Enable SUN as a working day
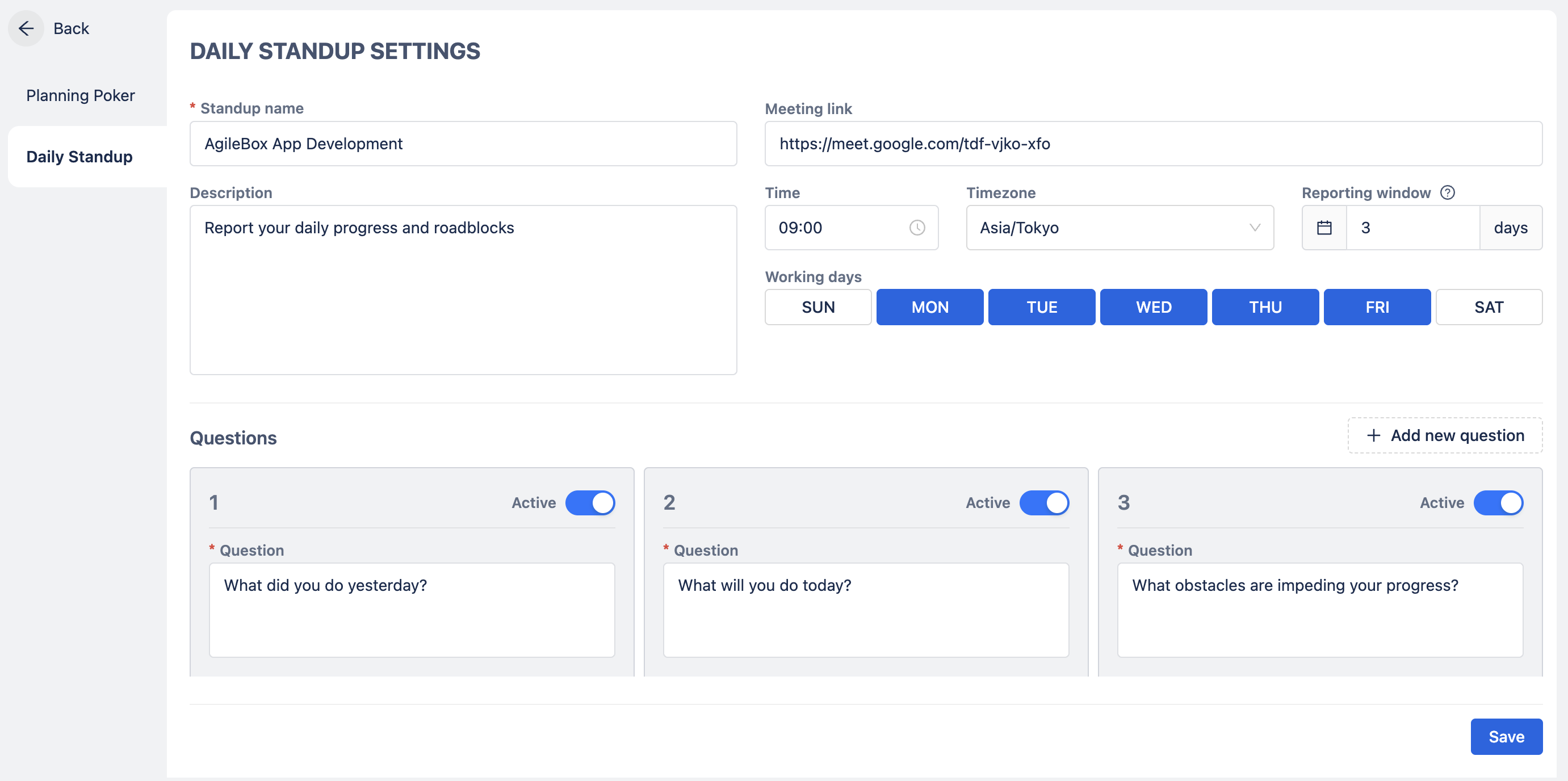The image size is (1568, 781). tap(817, 307)
